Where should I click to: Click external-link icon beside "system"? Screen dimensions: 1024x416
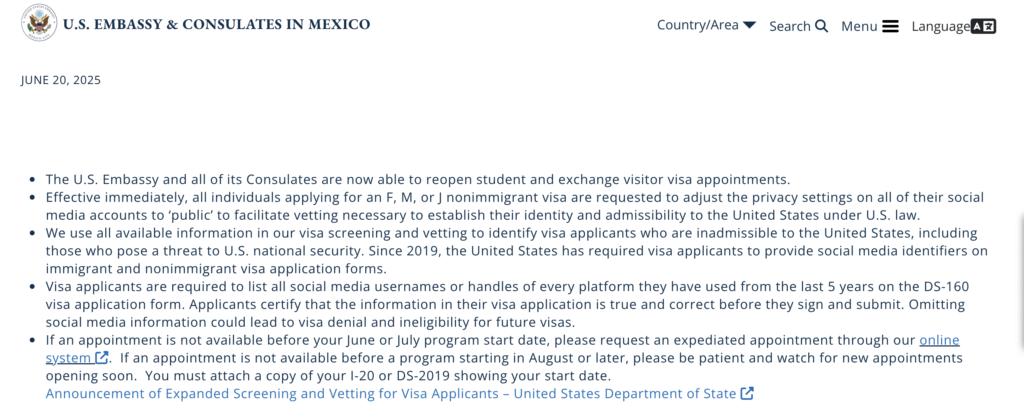coord(102,358)
